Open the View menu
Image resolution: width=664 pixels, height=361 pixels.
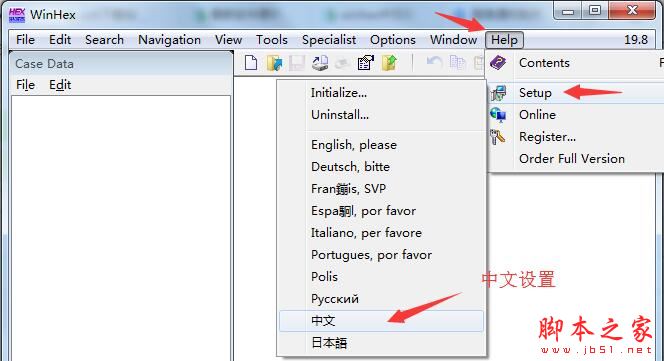tap(228, 40)
